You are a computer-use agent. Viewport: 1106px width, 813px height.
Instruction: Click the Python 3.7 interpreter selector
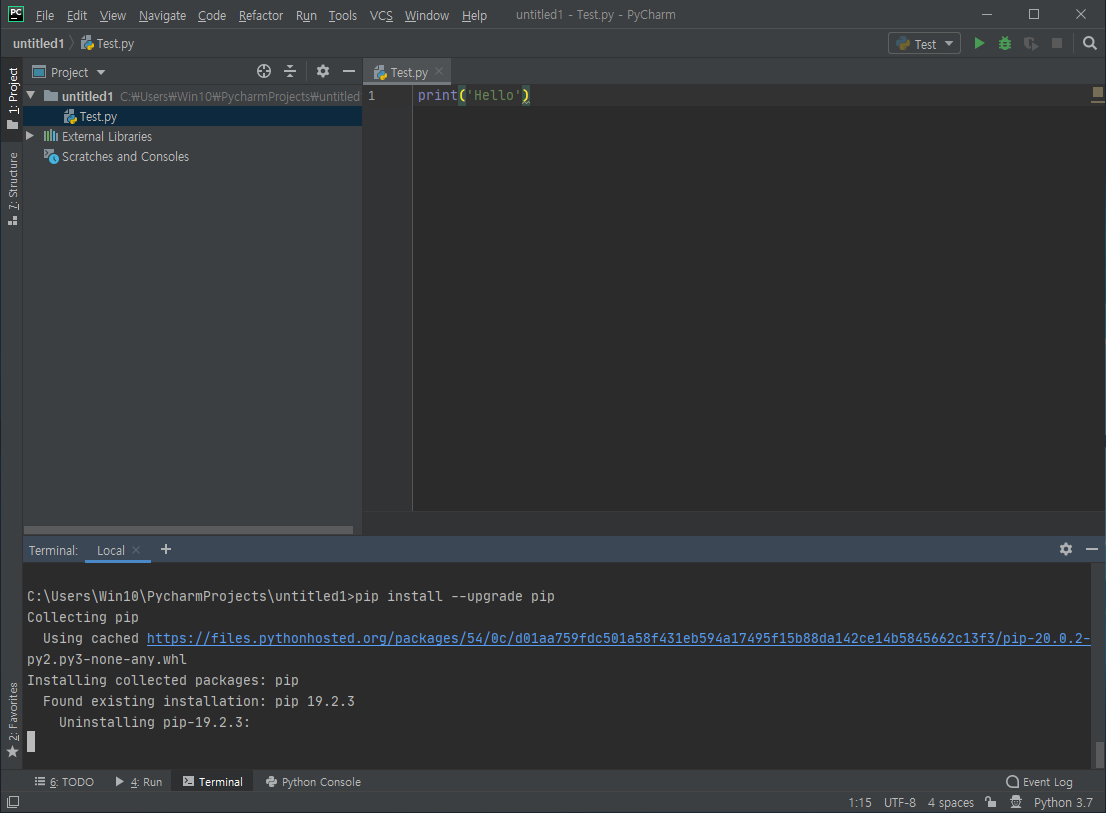(x=1063, y=802)
